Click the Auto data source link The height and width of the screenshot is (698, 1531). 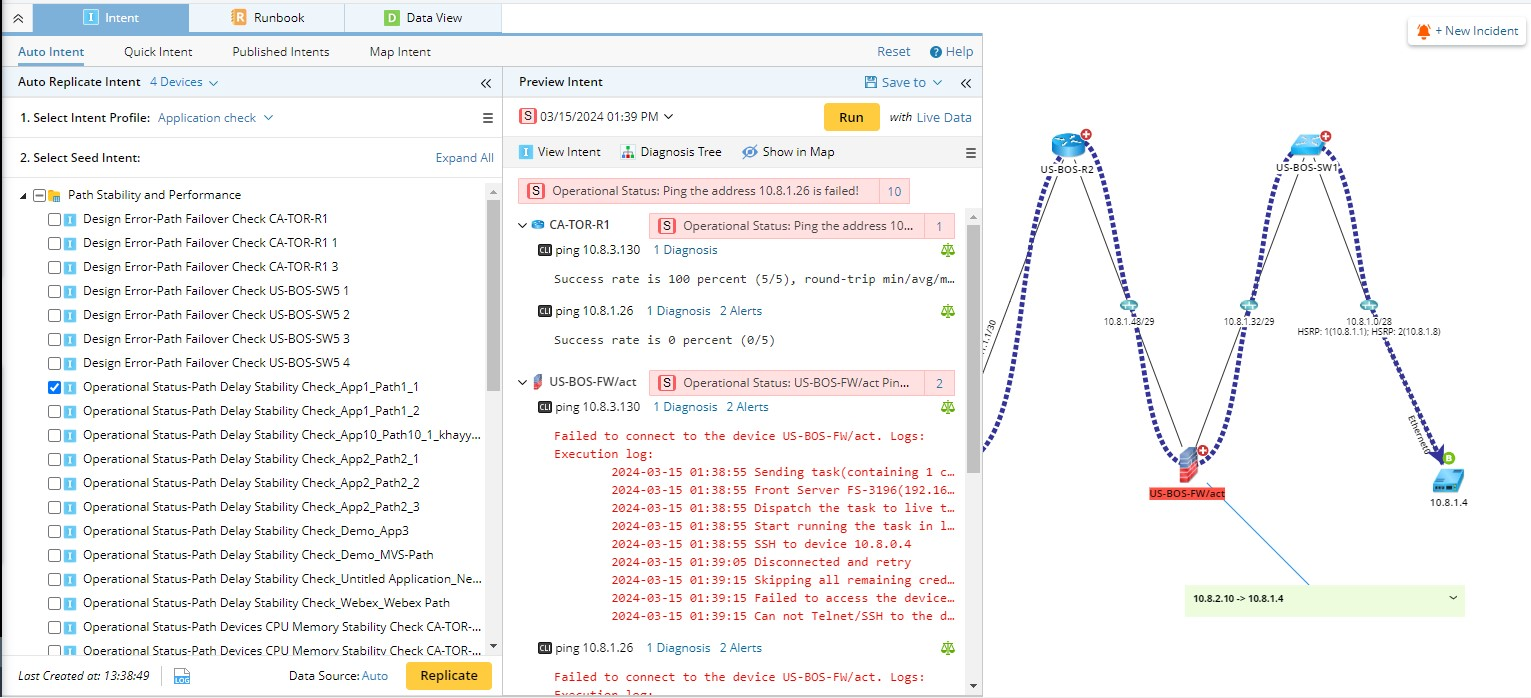[x=375, y=676]
